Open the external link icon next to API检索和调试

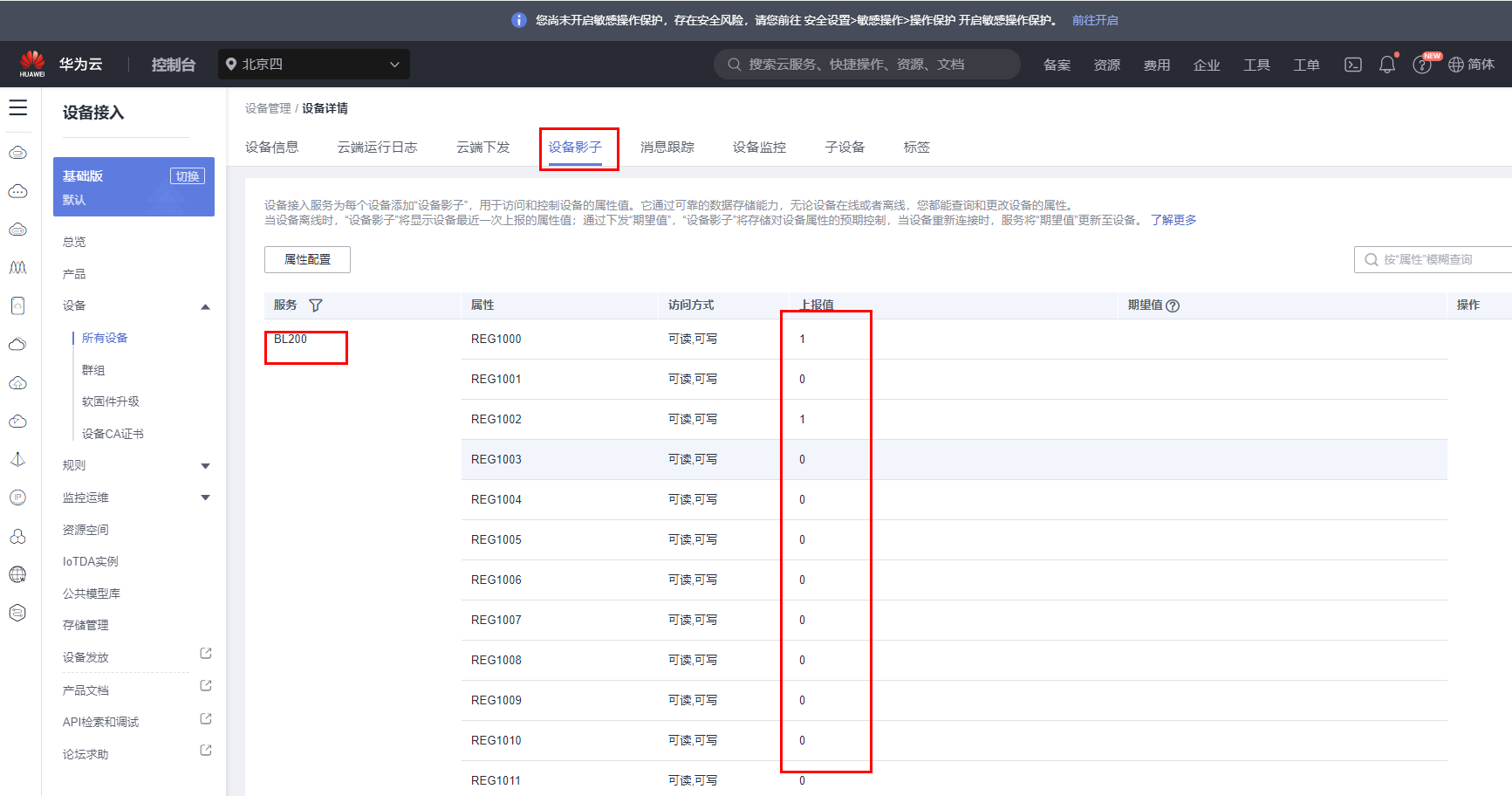click(x=206, y=718)
